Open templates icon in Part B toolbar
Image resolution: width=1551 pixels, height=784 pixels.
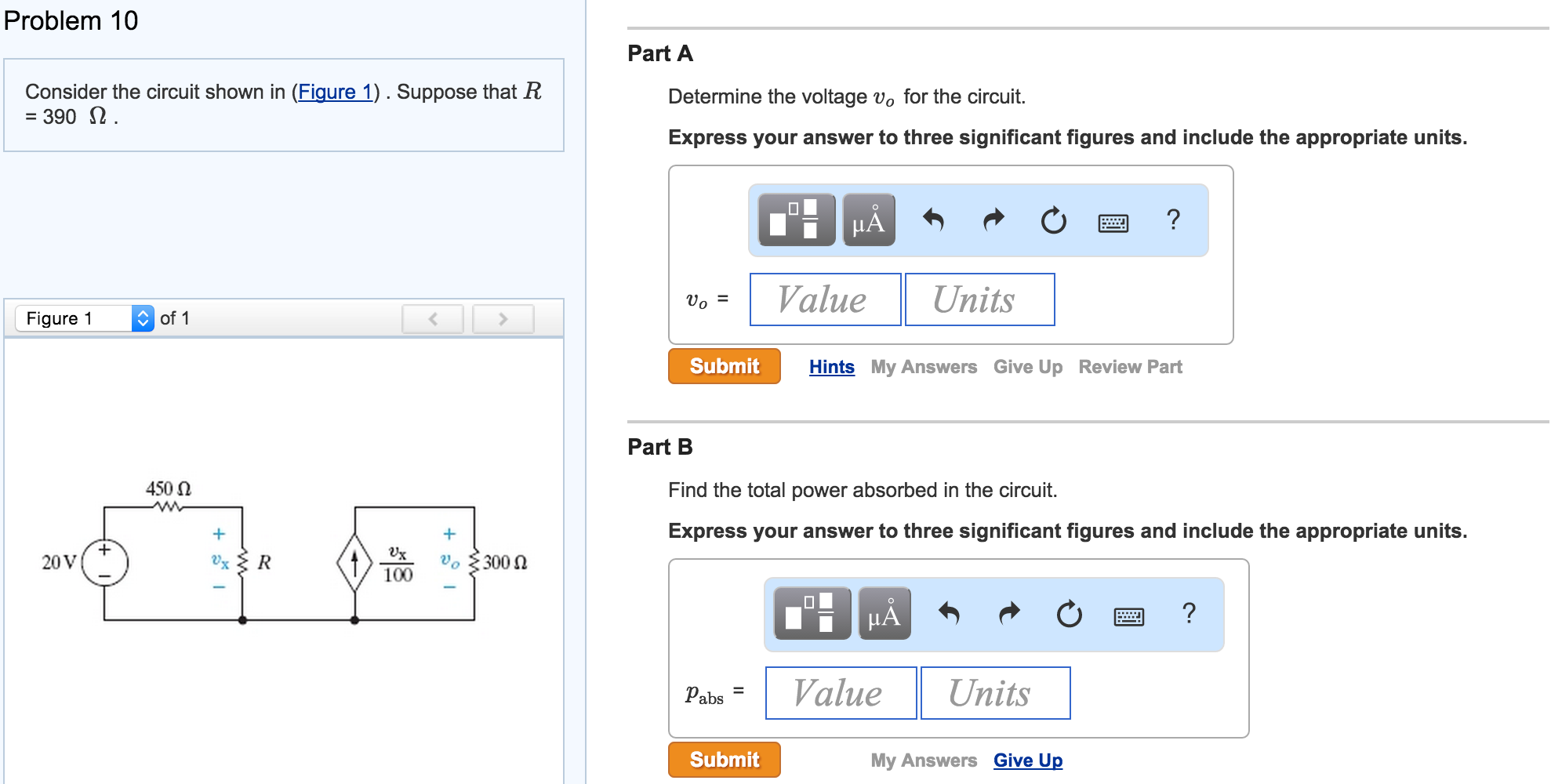(812, 613)
